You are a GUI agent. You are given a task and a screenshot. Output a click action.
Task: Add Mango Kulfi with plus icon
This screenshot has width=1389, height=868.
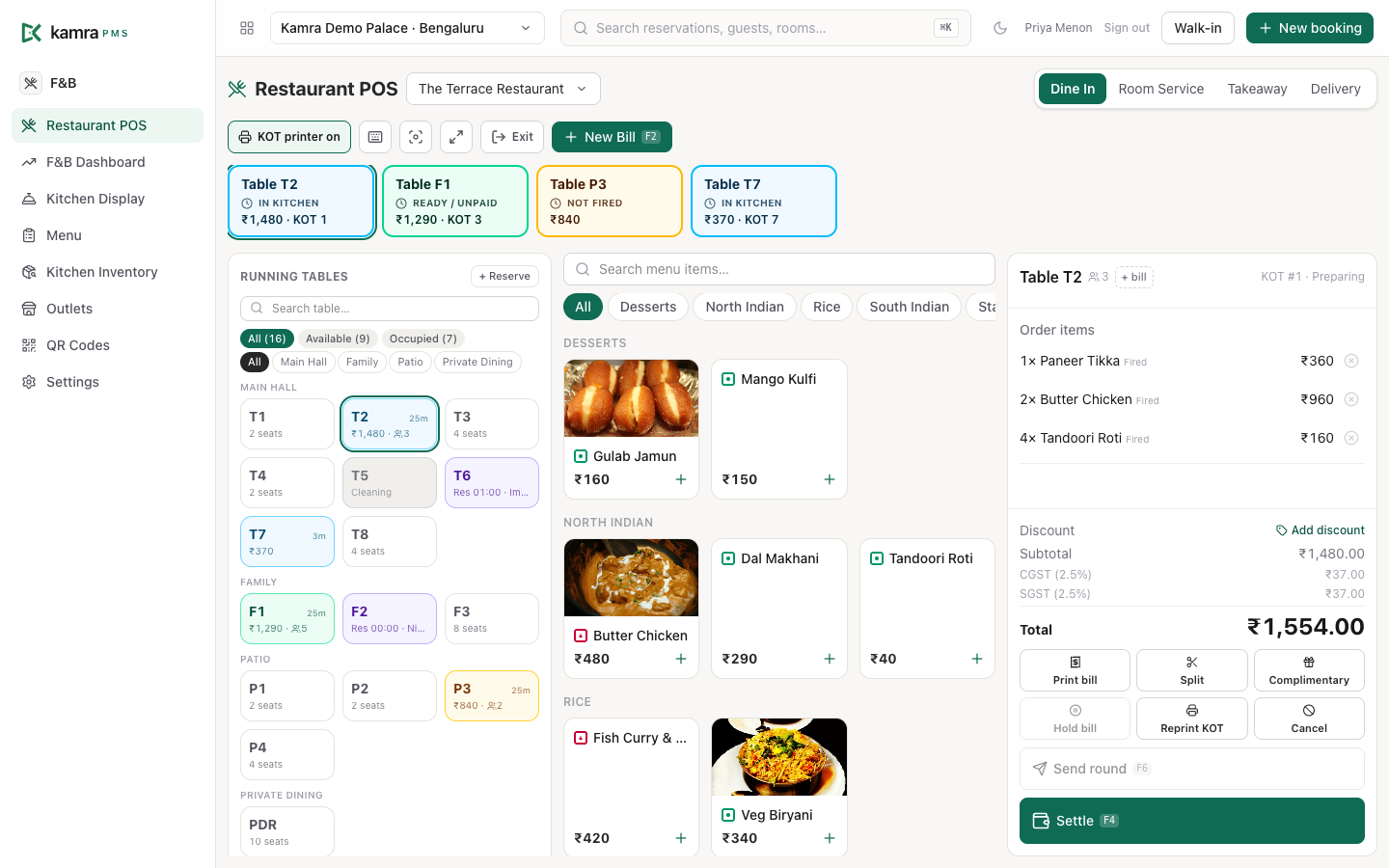(x=830, y=479)
